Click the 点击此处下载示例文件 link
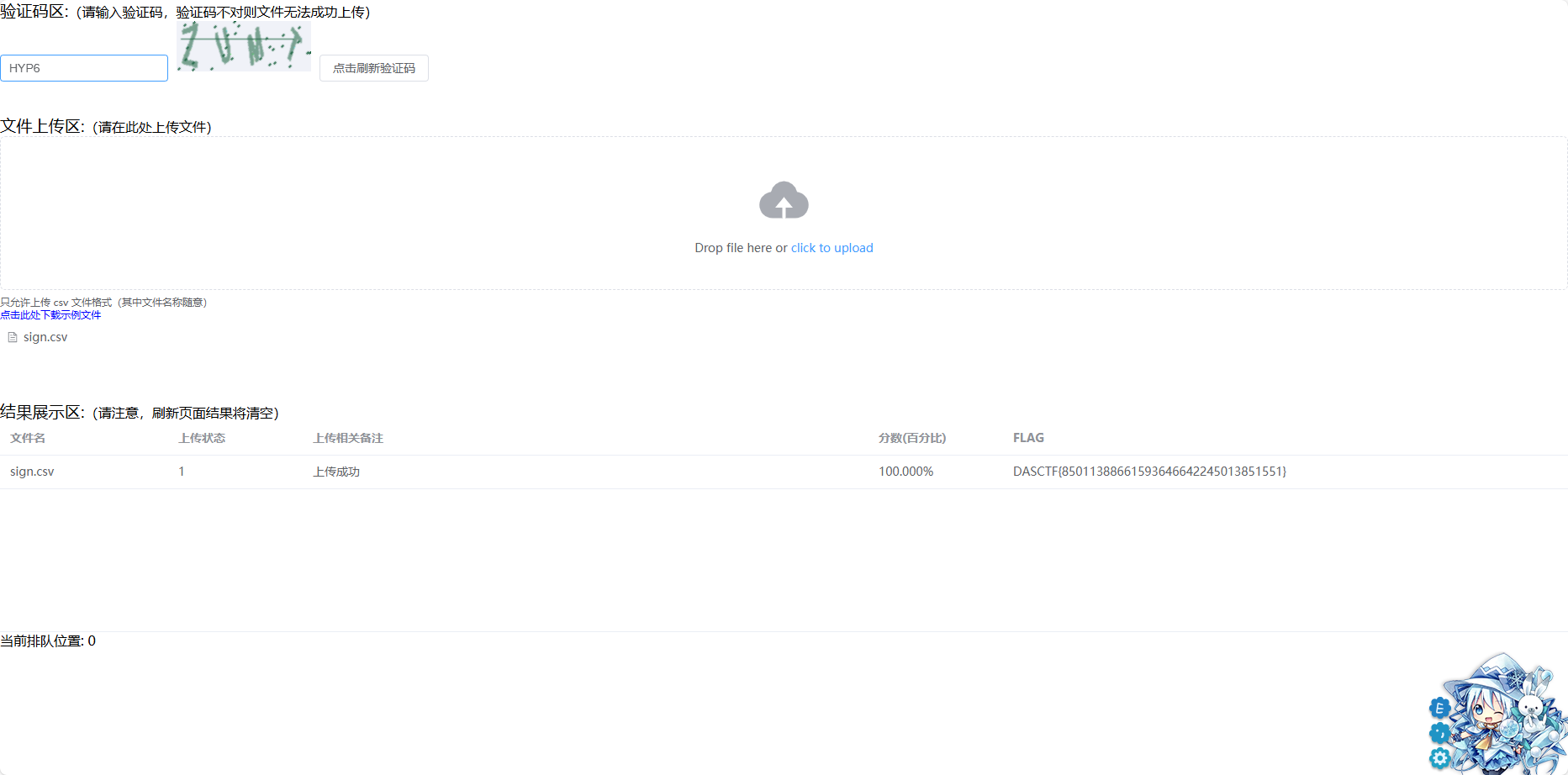The width and height of the screenshot is (1568, 775). point(50,315)
